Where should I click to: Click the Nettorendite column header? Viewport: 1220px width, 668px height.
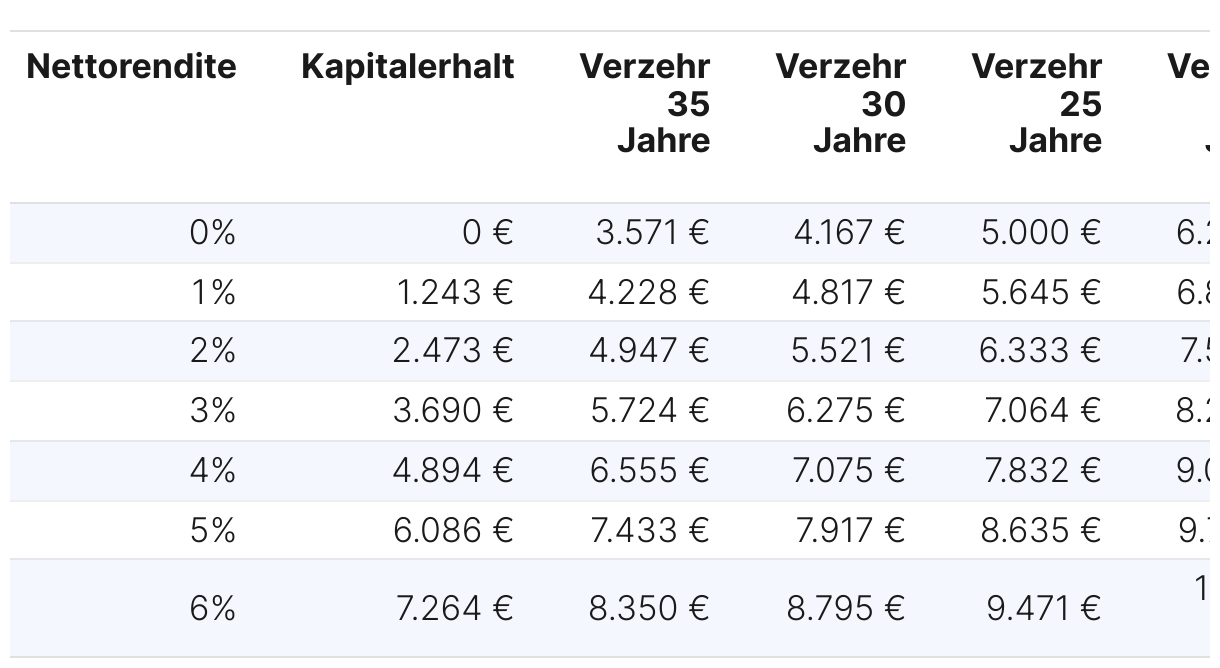(131, 66)
